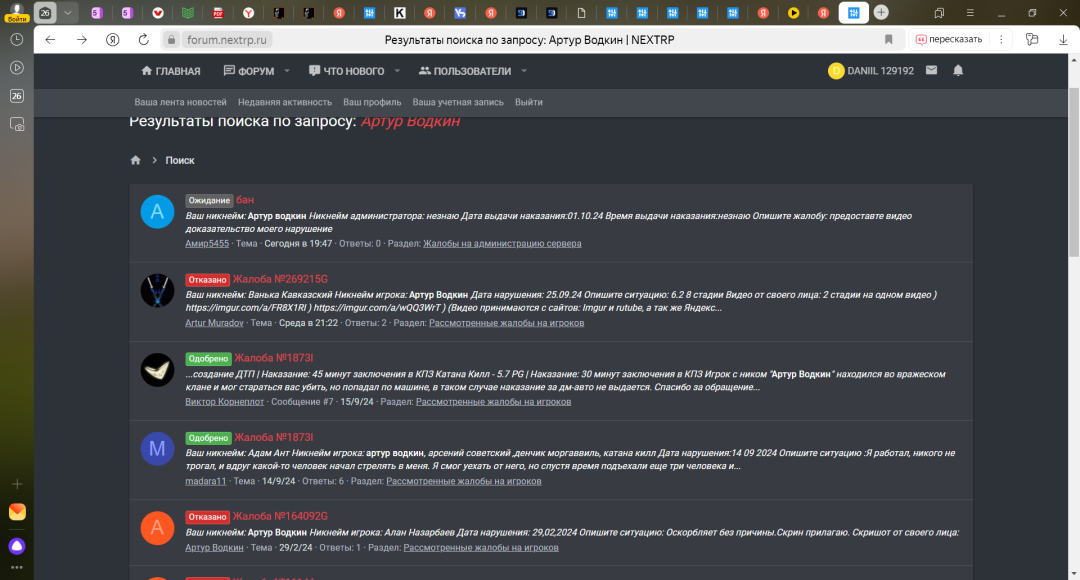
Task: Expand the ЧТО НОВОГО dropdown arrow
Action: pyautogui.click(x=397, y=71)
